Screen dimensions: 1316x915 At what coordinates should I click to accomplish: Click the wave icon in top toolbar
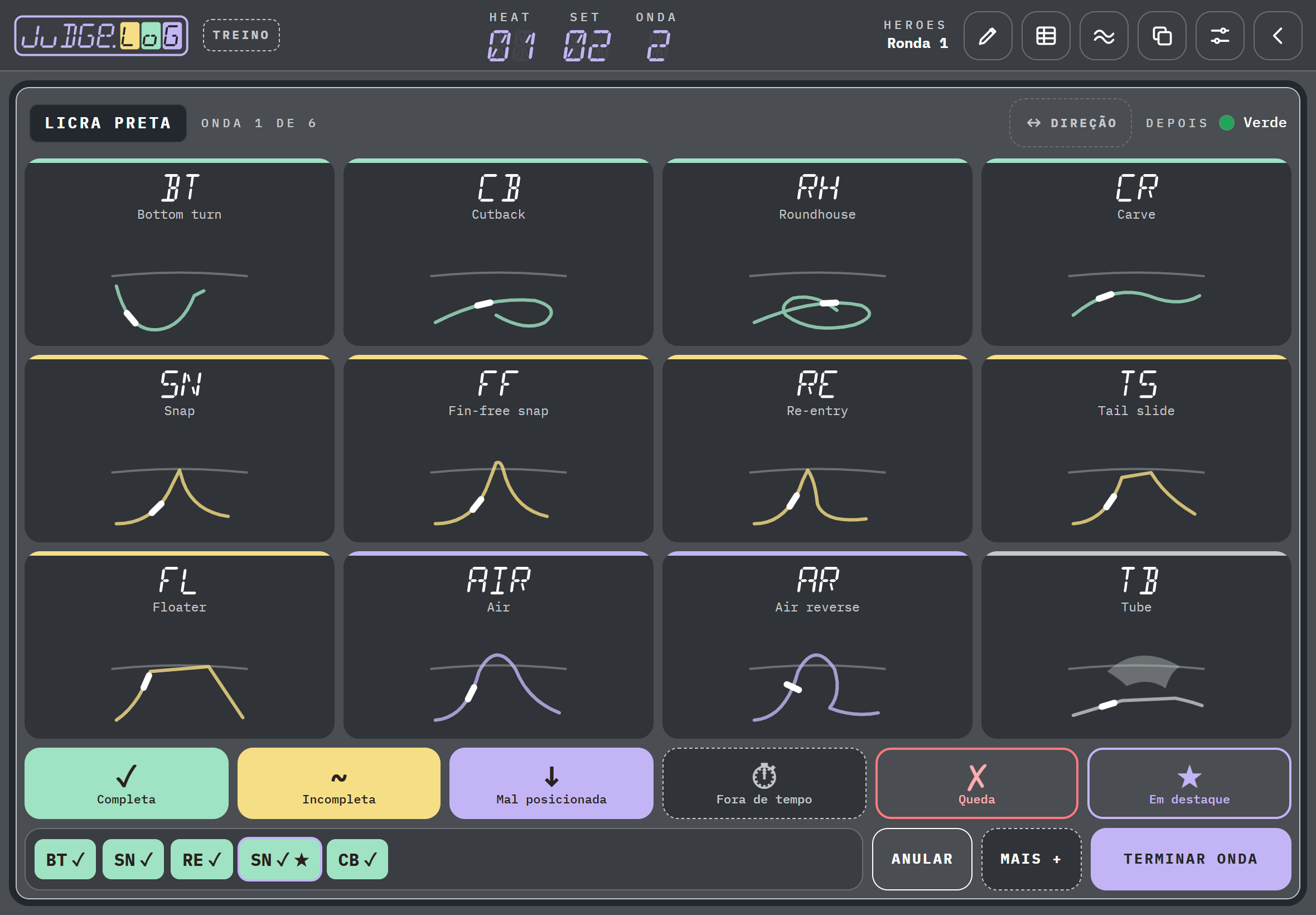[1104, 36]
